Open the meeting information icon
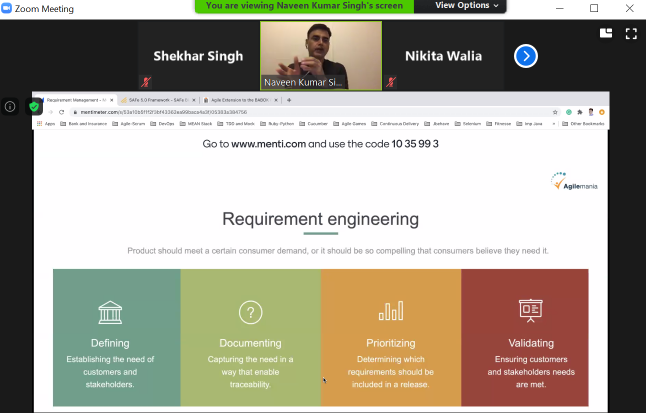Image resolution: width=646 pixels, height=413 pixels. click(10, 107)
